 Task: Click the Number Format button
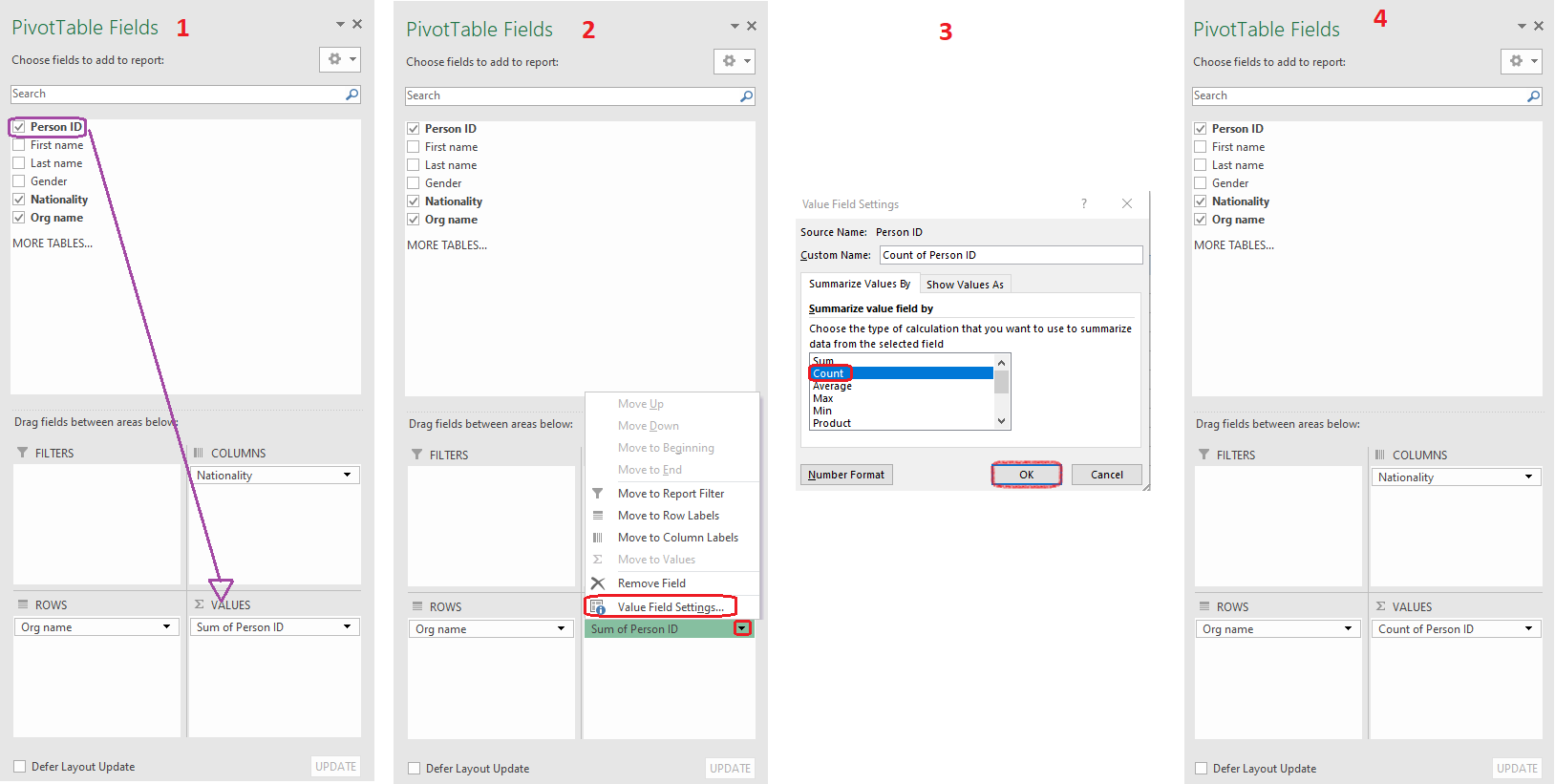coord(846,475)
